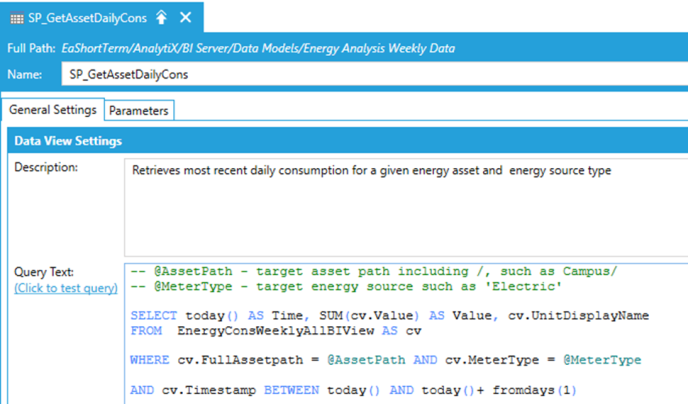This screenshot has width=688, height=404.
Task: Open the General Settings tab
Action: [53, 110]
